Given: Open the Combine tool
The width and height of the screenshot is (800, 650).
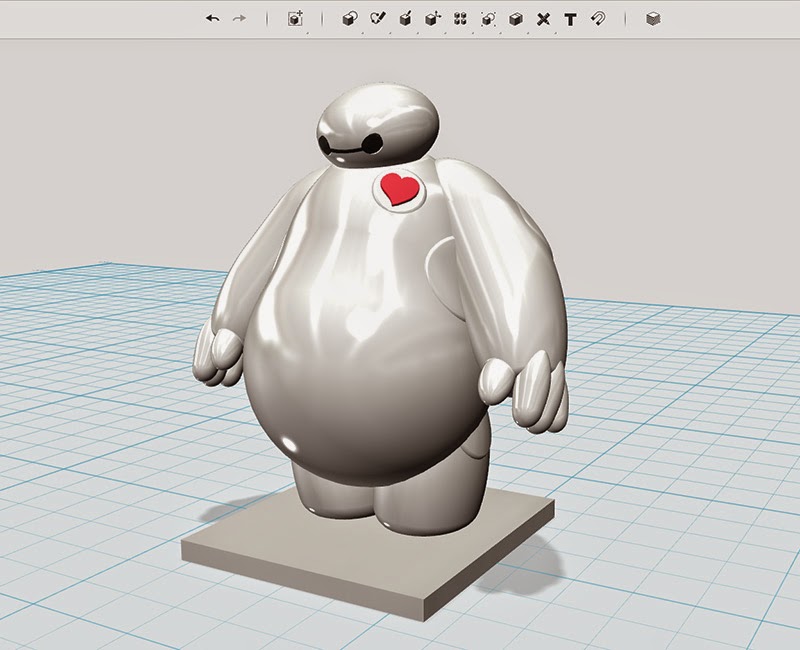Looking at the screenshot, I should pos(516,19).
